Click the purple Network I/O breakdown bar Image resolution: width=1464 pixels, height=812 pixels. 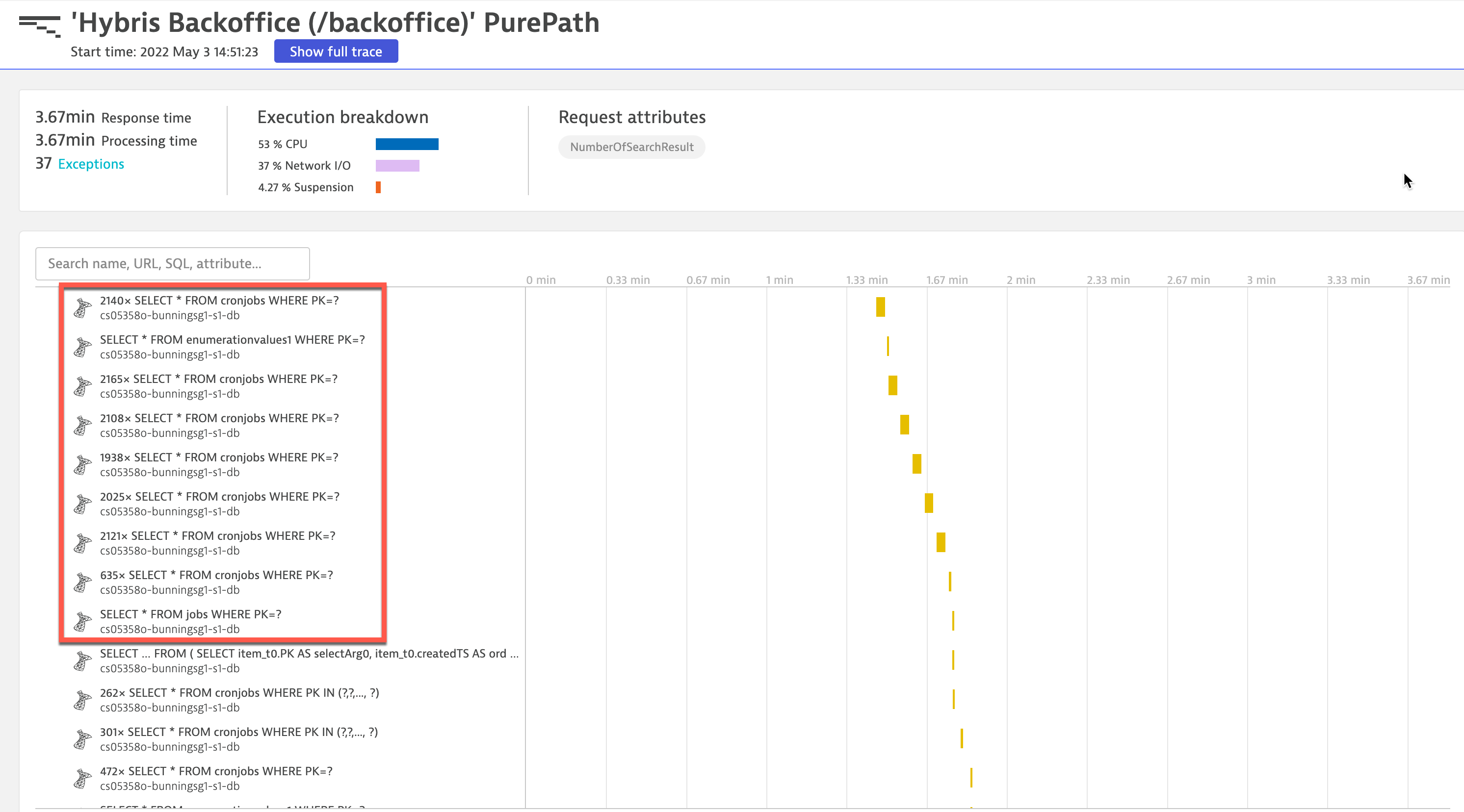click(397, 166)
